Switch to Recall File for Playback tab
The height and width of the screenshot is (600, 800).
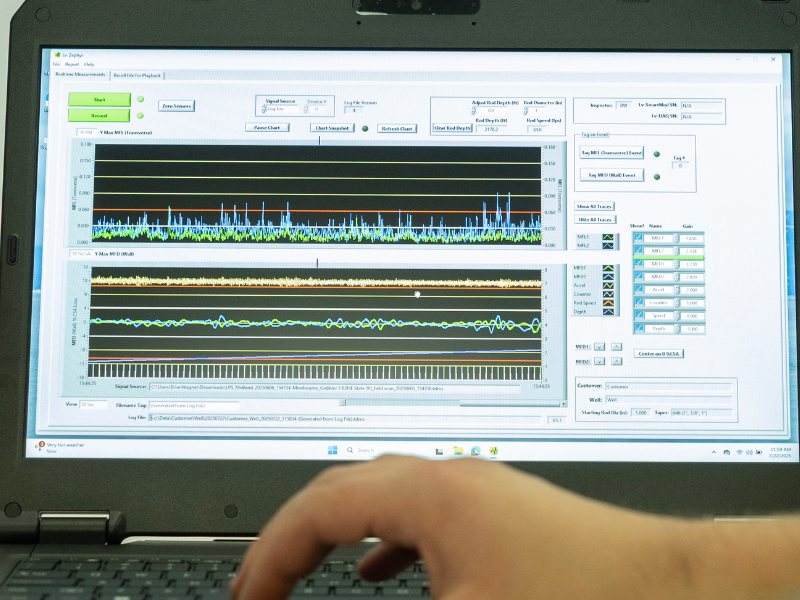click(138, 75)
